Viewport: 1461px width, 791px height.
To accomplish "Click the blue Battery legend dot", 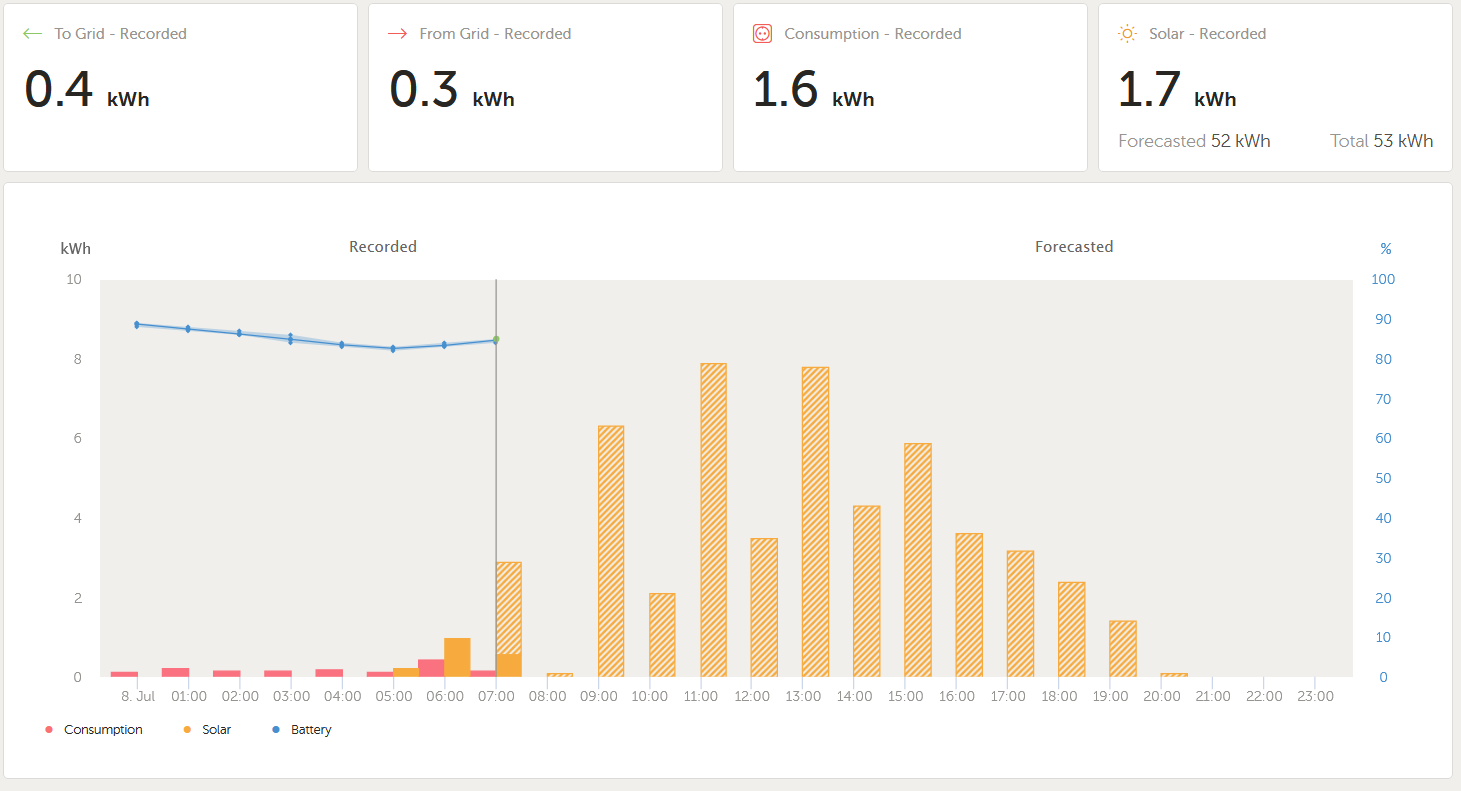I will tap(275, 730).
